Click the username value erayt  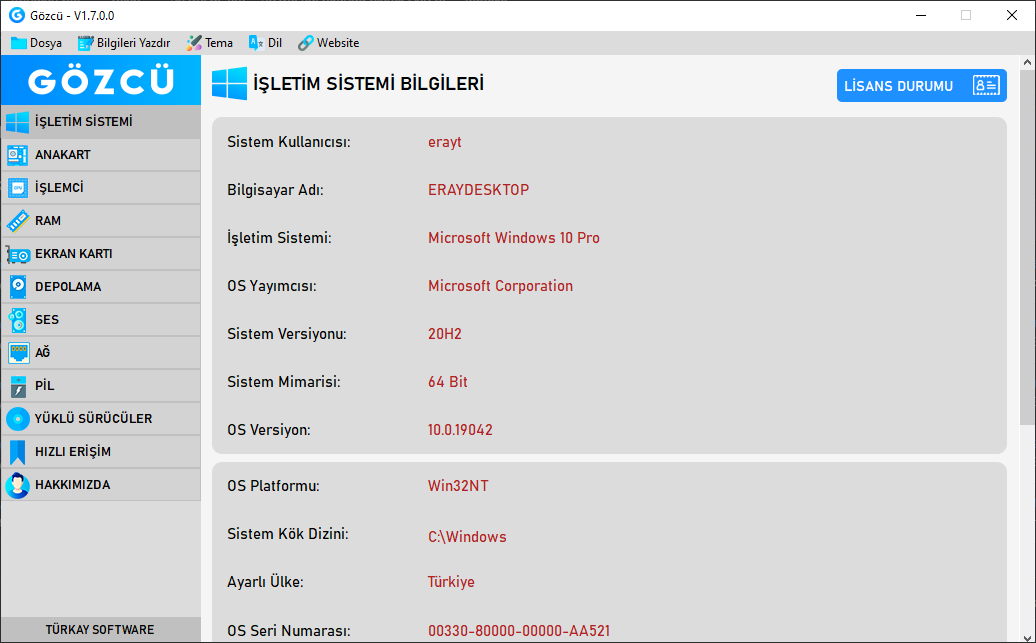(x=445, y=142)
